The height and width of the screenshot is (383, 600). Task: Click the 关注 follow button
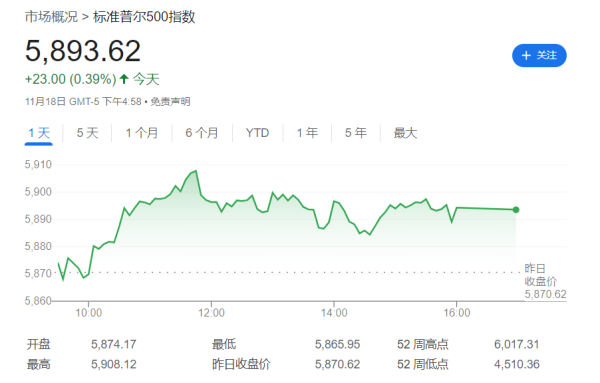[x=539, y=55]
